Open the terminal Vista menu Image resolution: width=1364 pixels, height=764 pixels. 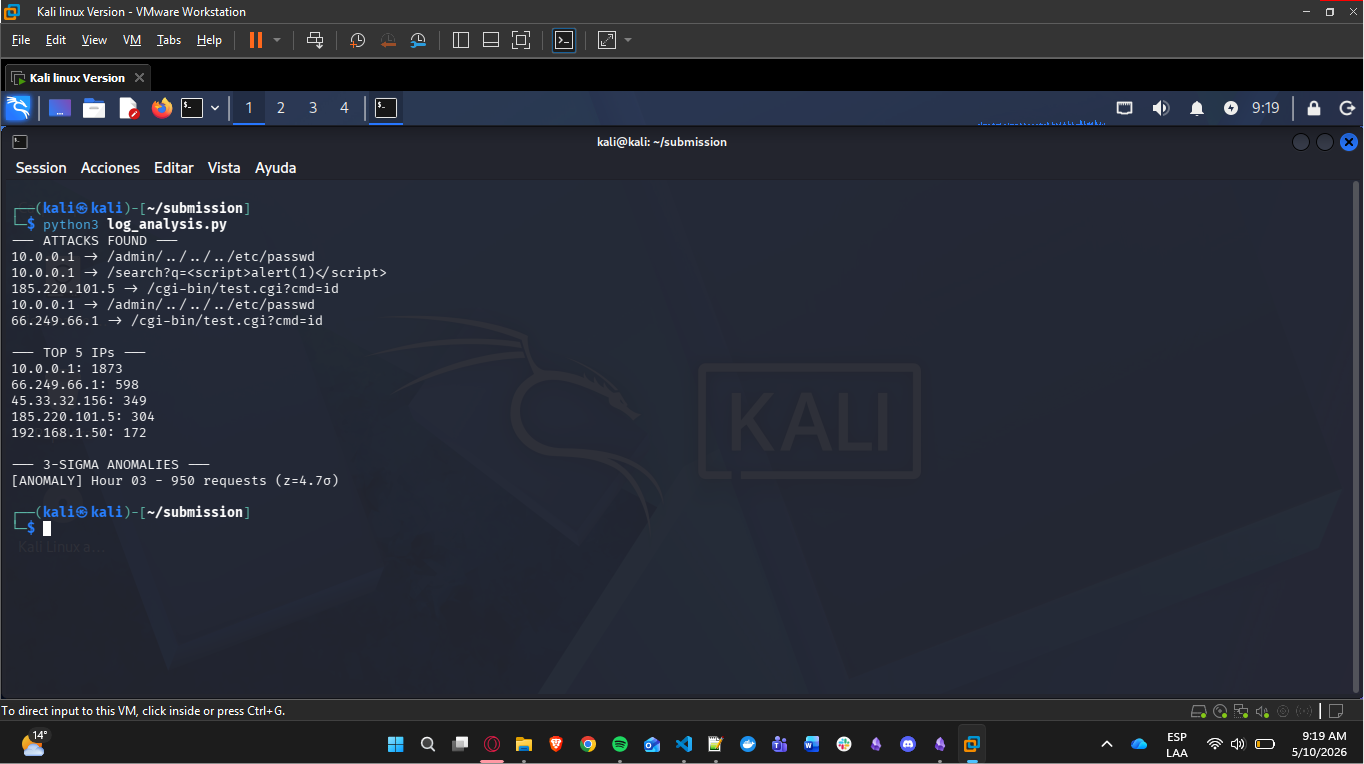coord(224,168)
